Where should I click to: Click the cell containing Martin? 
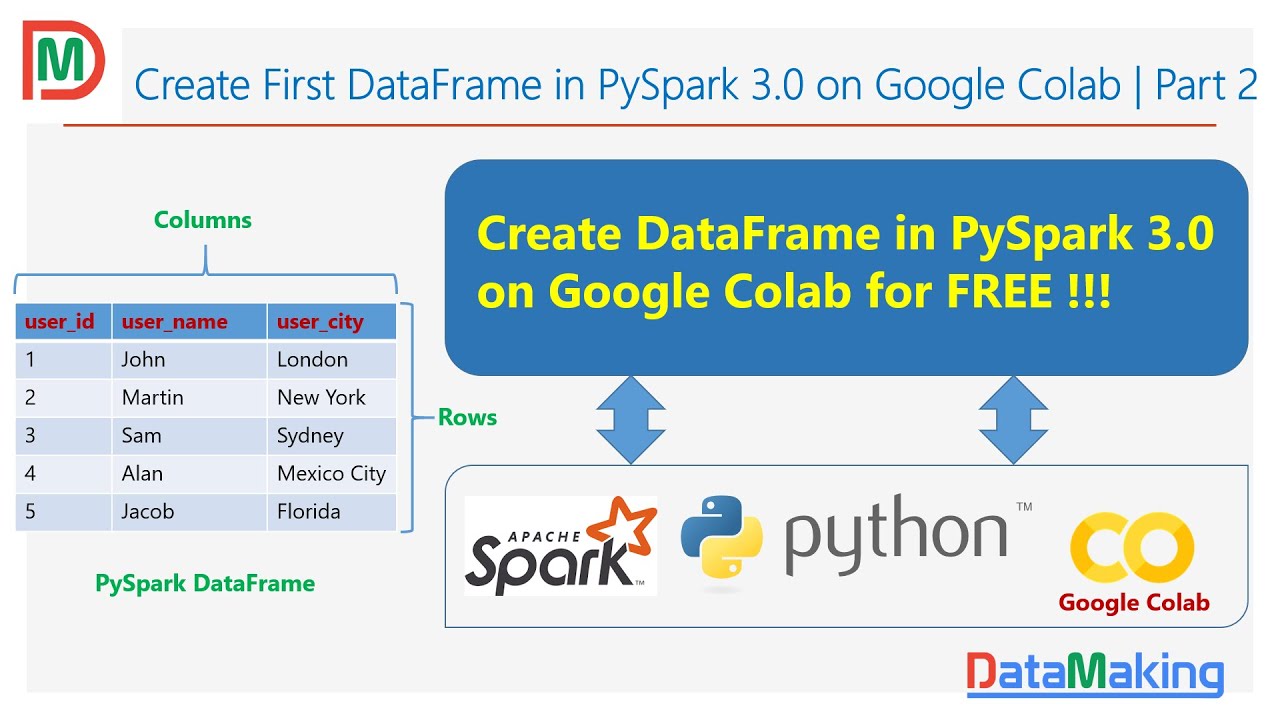(190, 398)
